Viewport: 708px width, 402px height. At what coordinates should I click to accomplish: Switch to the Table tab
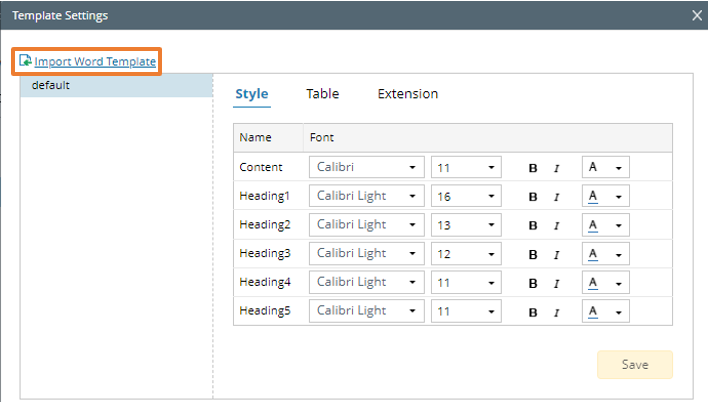point(322,94)
